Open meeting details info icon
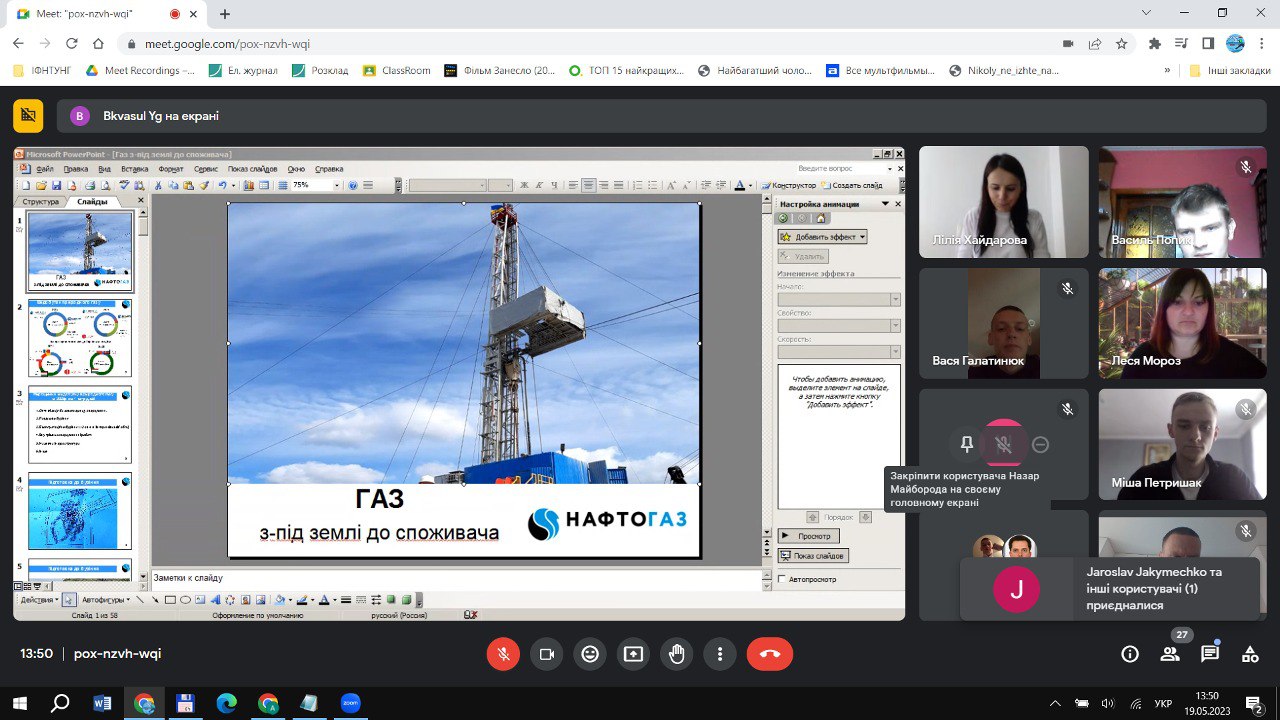 point(1130,654)
